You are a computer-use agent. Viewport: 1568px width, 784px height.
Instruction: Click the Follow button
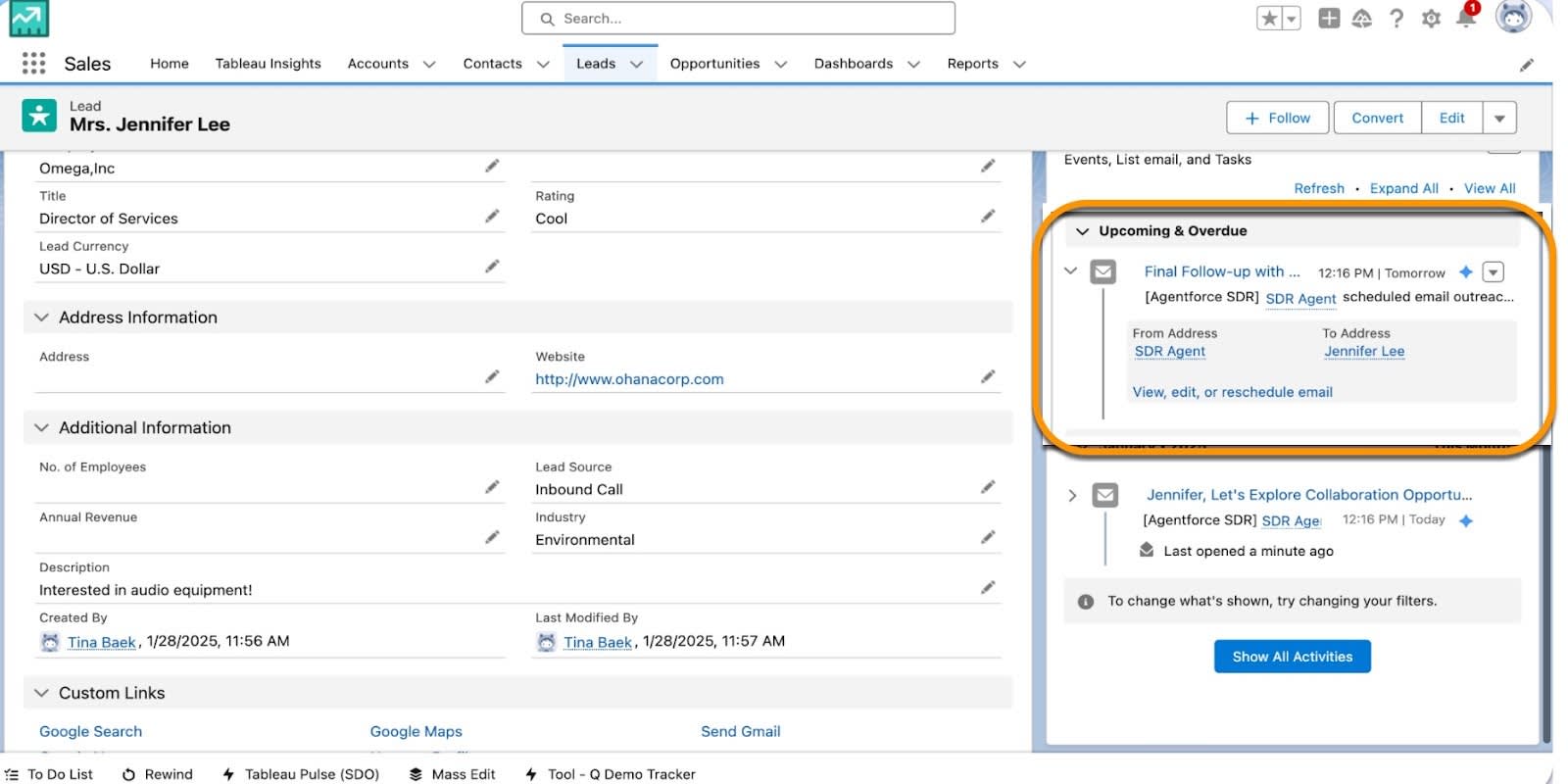[x=1277, y=118]
